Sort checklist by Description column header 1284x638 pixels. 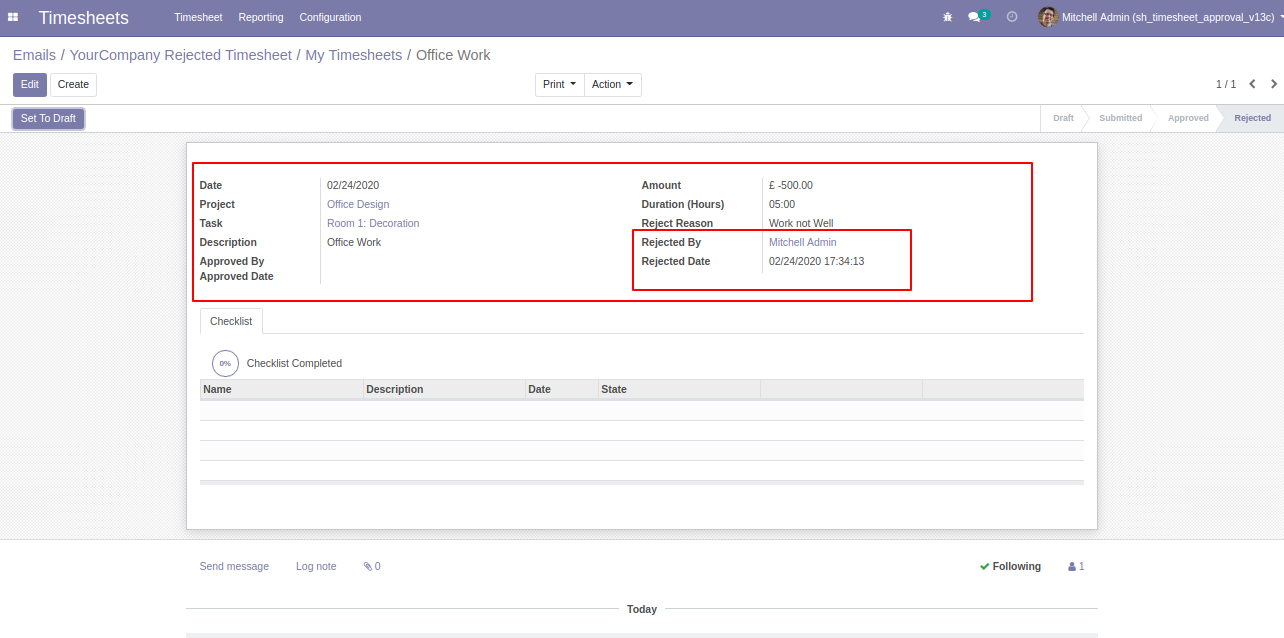[x=445, y=389]
